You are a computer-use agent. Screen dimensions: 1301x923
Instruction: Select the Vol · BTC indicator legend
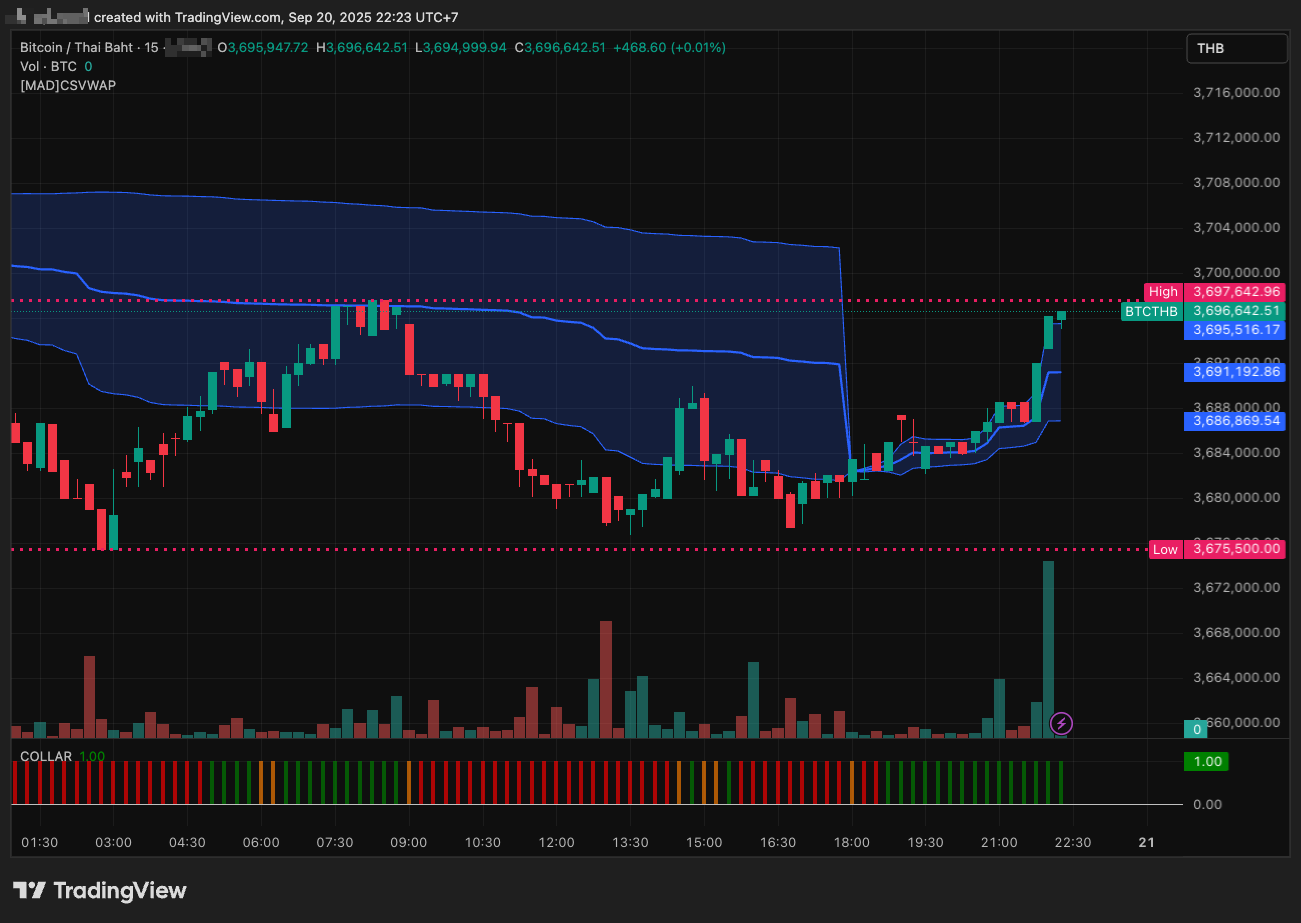[x=50, y=66]
